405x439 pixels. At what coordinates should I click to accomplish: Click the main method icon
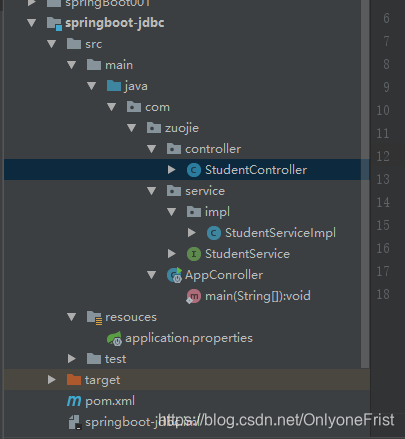[x=194, y=296]
